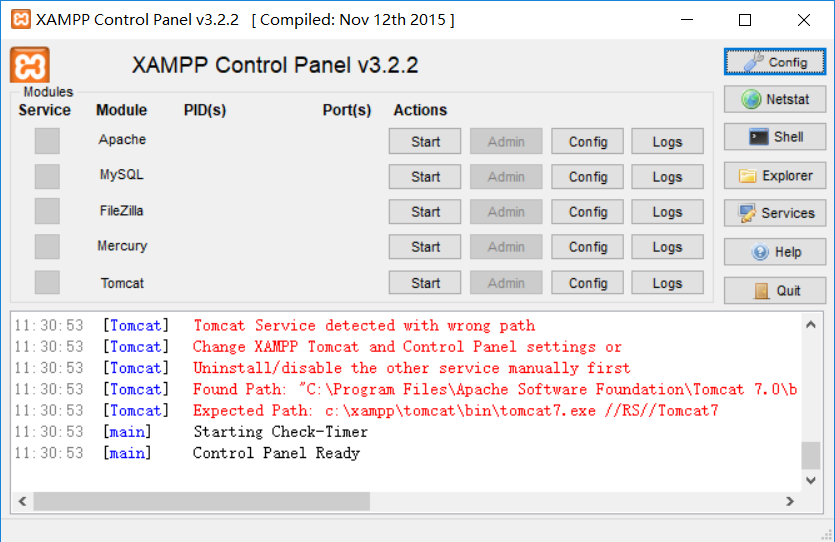Close the XAMPP window
This screenshot has height=542, width=835.
click(804, 20)
